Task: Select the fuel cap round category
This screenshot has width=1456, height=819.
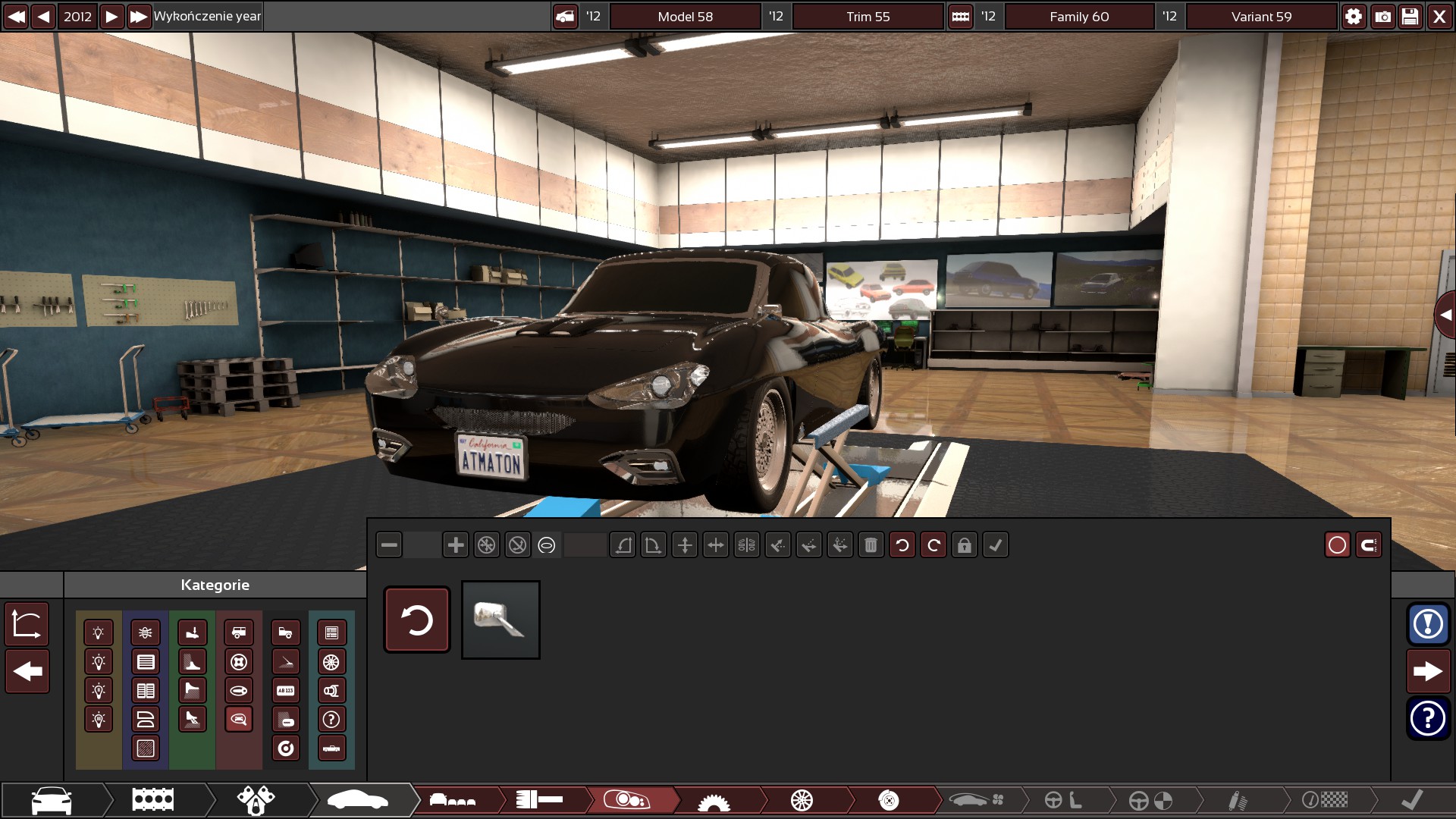Action: click(239, 661)
